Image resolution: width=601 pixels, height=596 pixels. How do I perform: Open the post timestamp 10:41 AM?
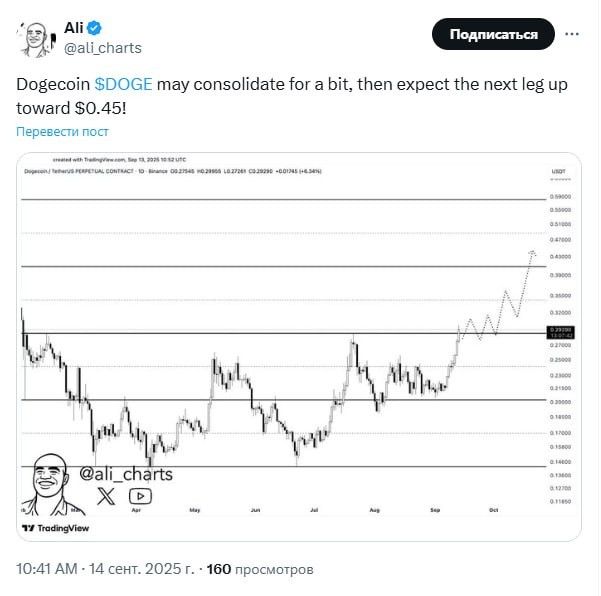[x=46, y=569]
